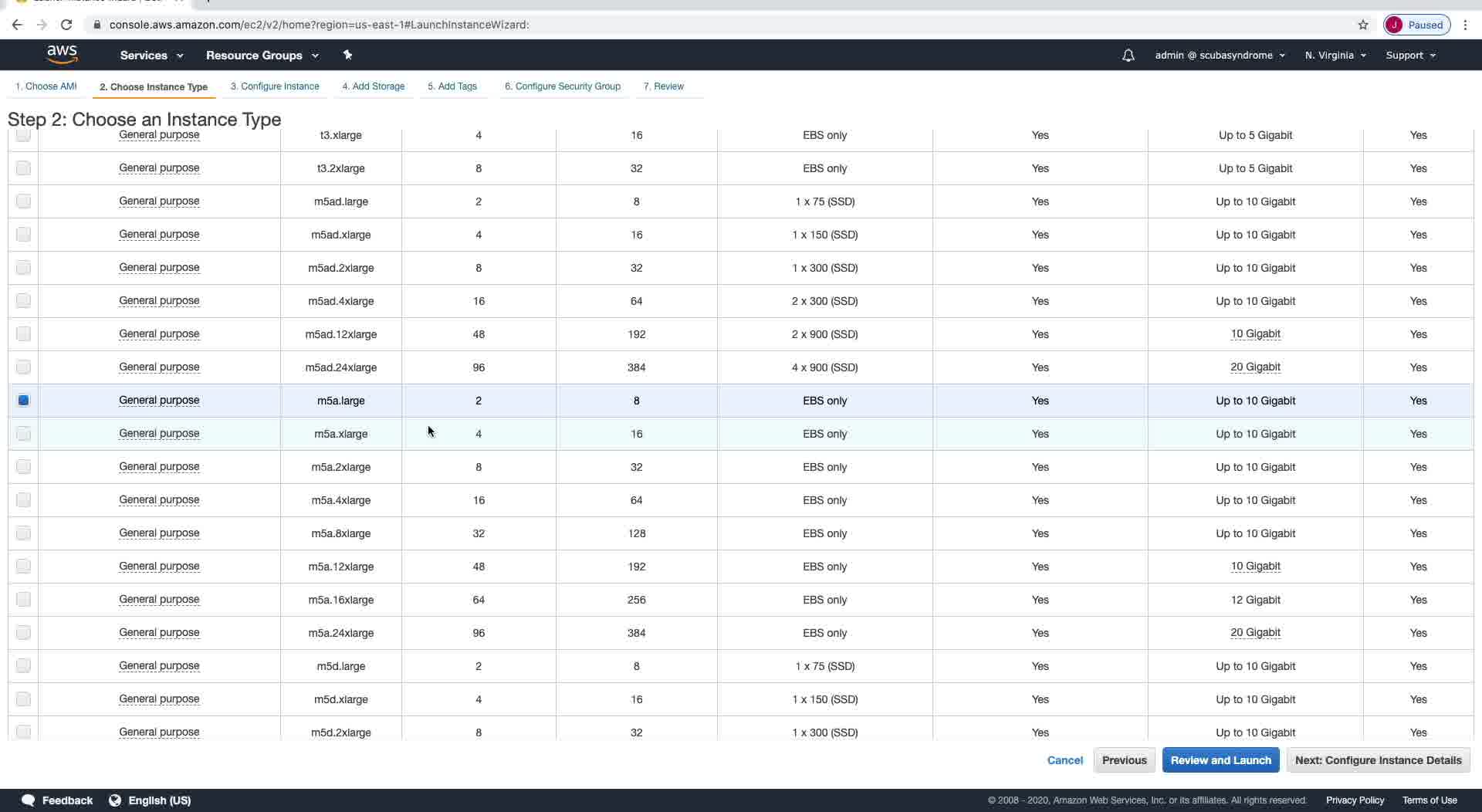Click the 20 Gigabit link for m5ad.24xlarge
Image resolution: width=1482 pixels, height=812 pixels.
(1255, 367)
